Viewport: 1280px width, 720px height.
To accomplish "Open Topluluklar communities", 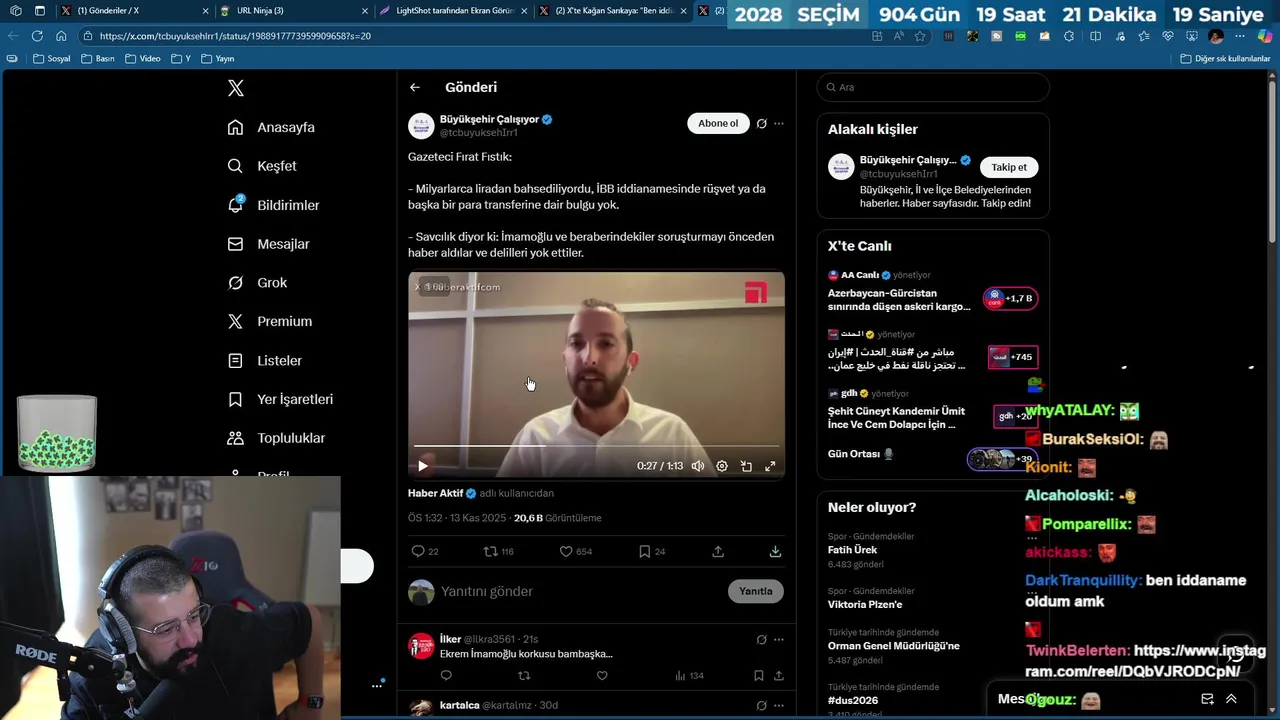I will point(277,438).
